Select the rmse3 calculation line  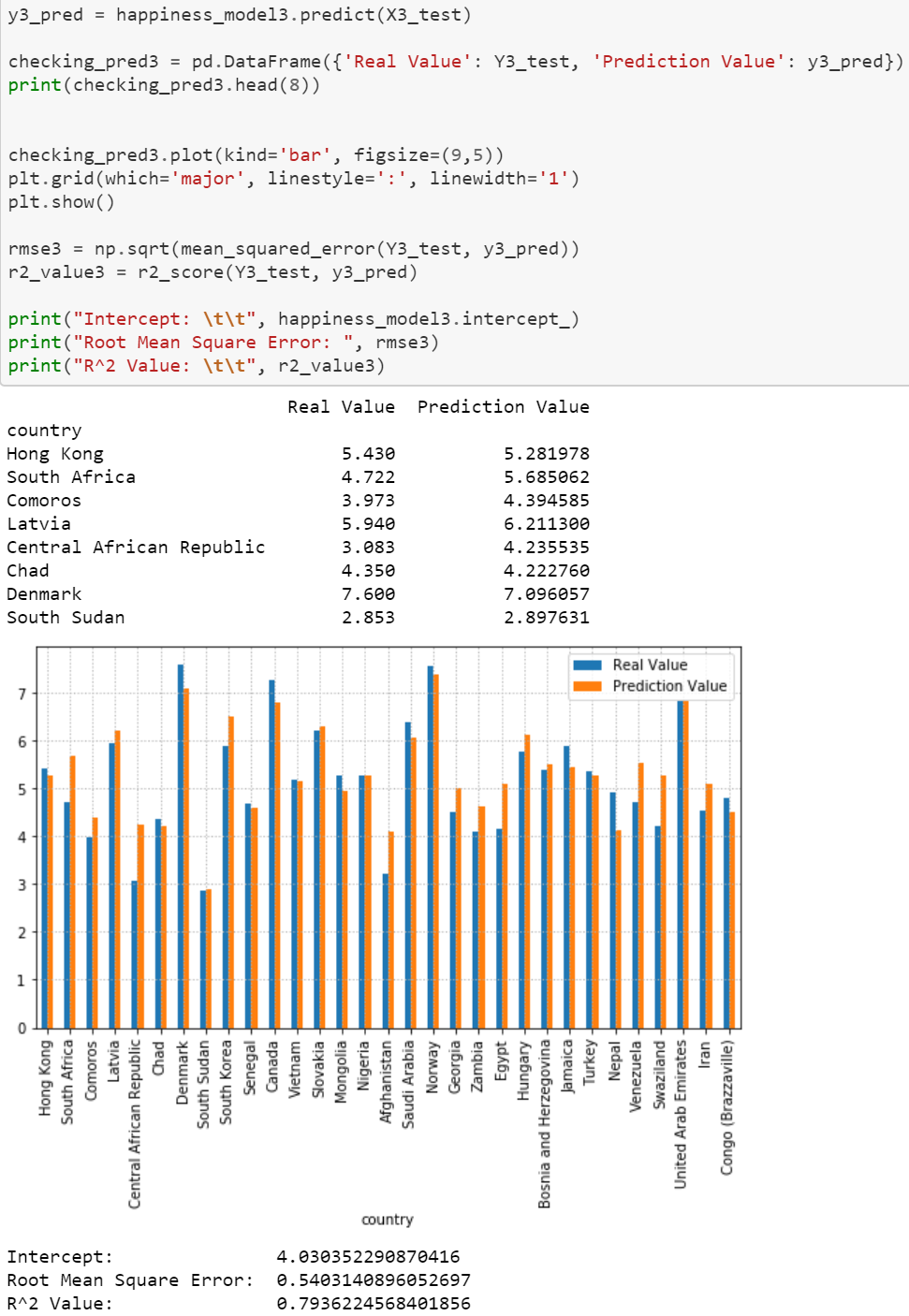pyautogui.click(x=295, y=248)
